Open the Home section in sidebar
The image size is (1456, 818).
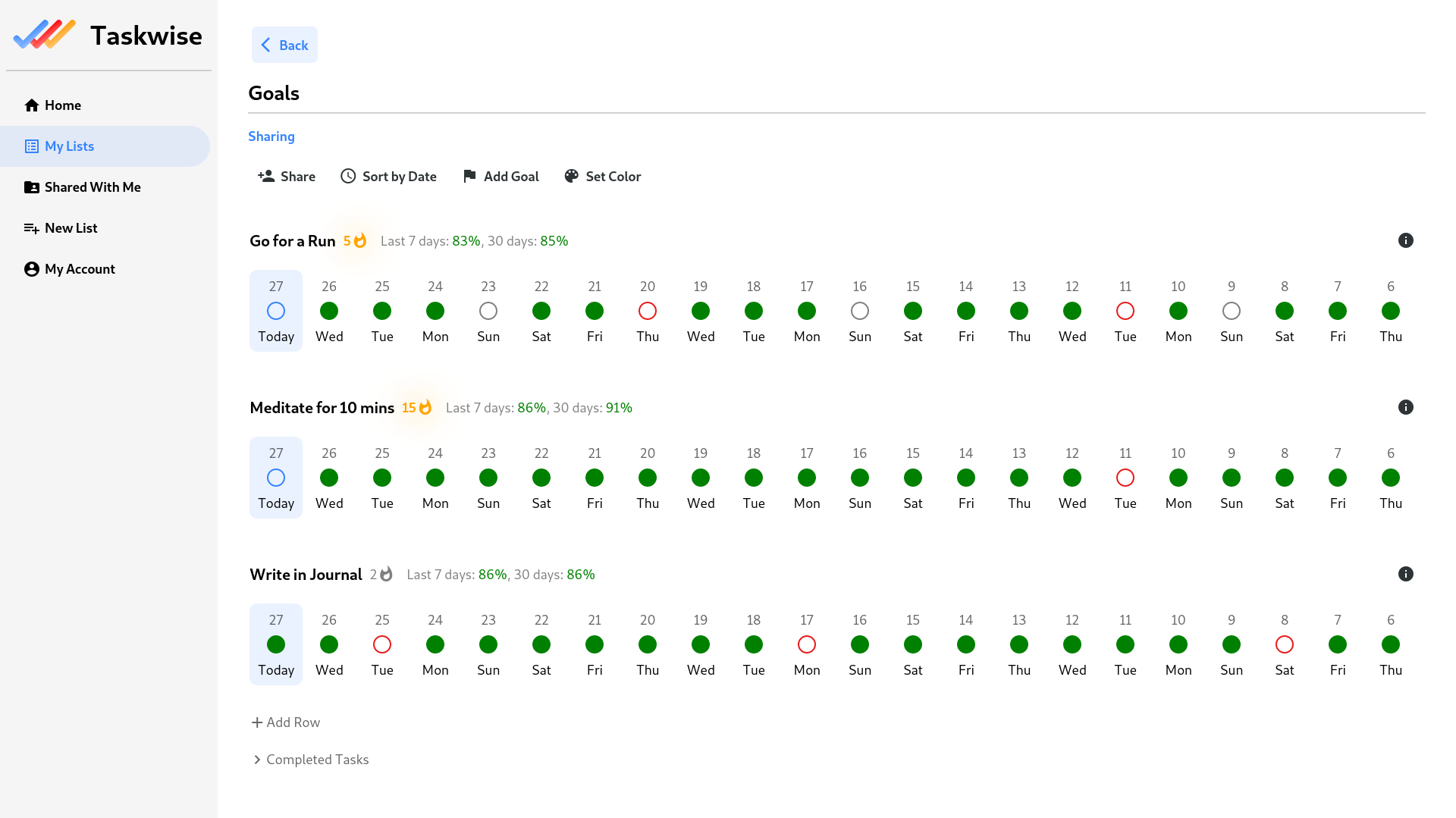point(62,105)
